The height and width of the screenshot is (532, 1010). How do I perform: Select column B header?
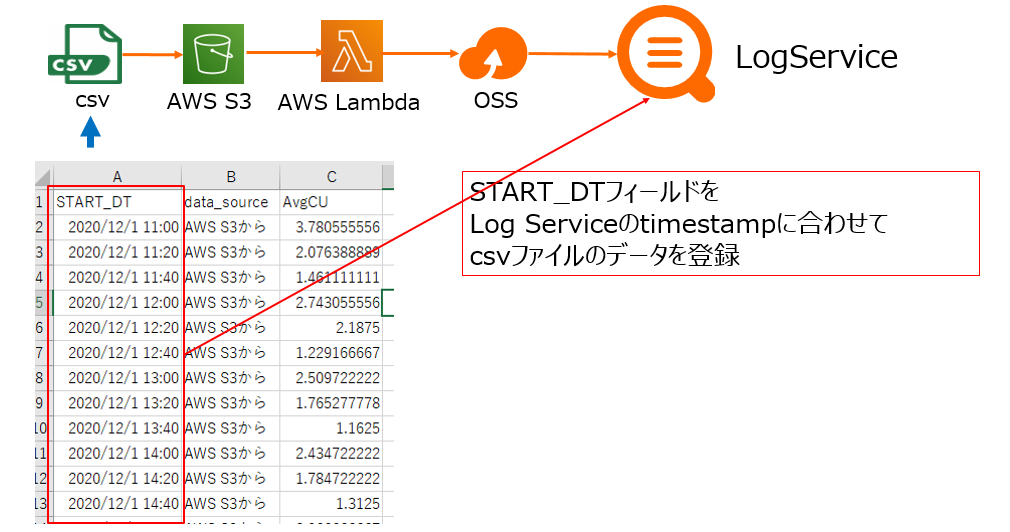tap(231, 176)
